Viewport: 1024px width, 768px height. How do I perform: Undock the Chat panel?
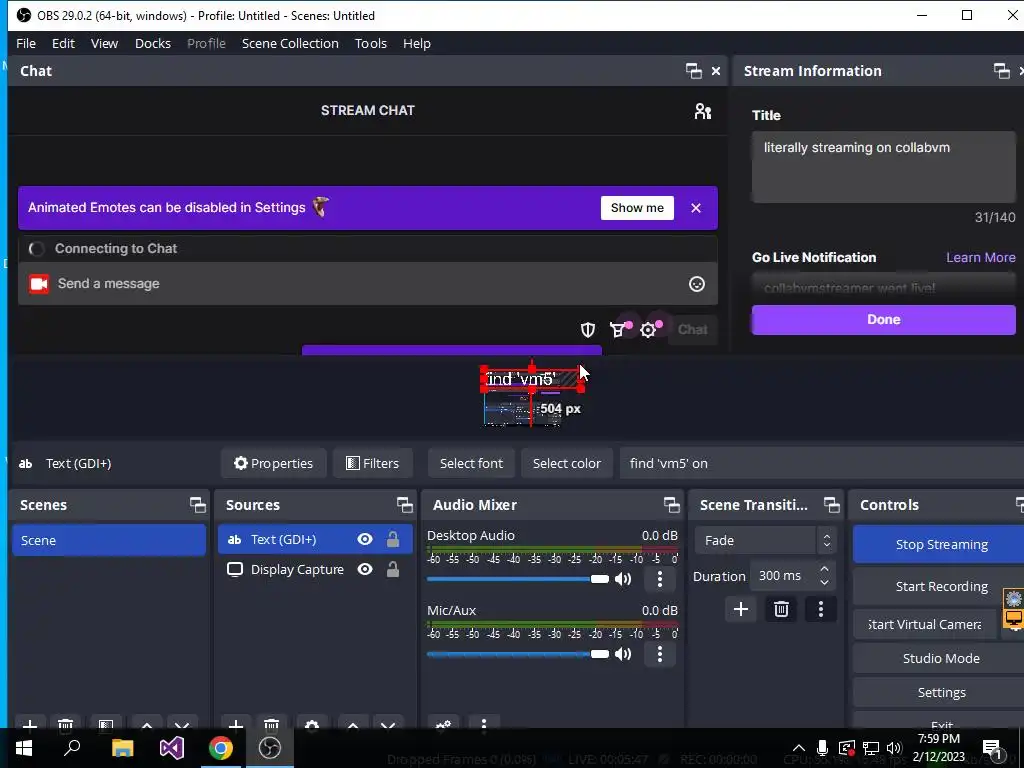pos(694,71)
